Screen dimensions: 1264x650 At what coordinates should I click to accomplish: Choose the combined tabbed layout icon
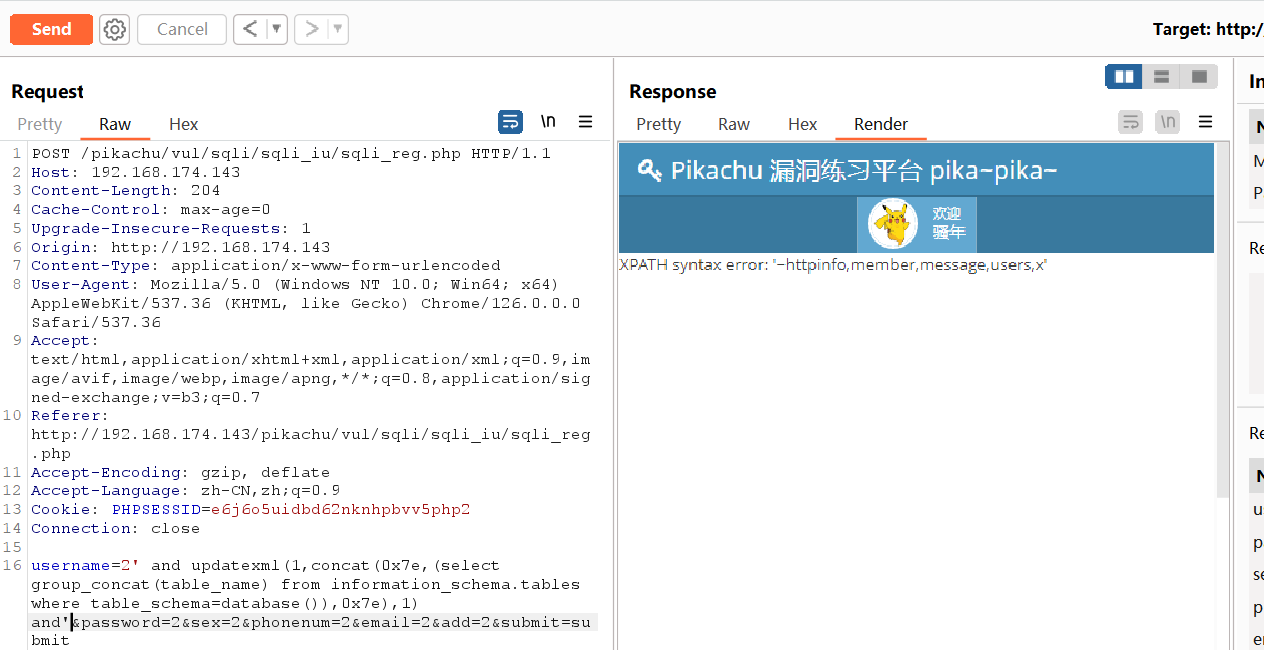1199,77
